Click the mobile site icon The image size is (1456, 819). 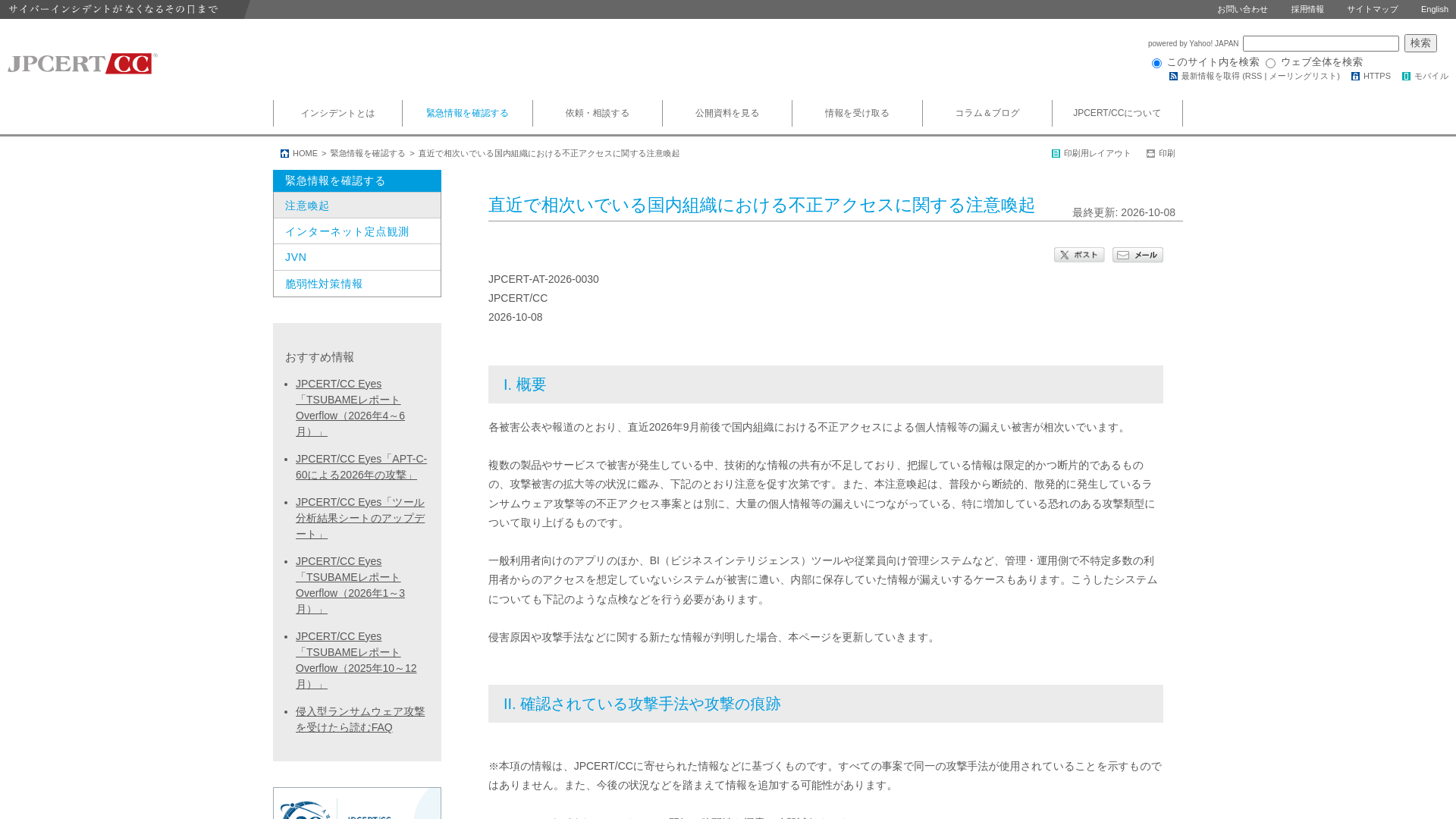click(1406, 77)
